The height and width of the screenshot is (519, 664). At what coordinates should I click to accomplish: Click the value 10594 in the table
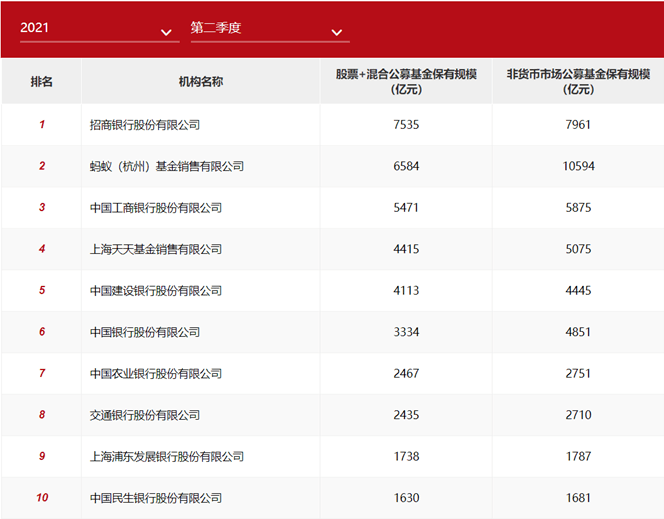[x=578, y=166]
